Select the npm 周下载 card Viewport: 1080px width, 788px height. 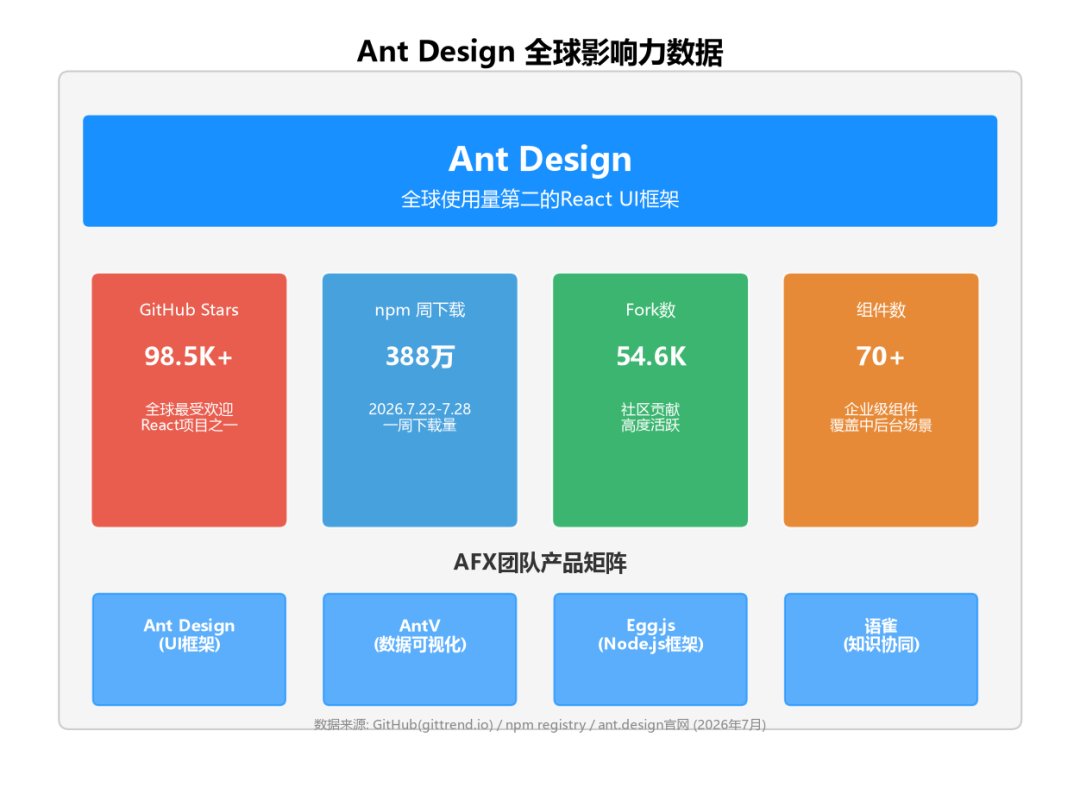(419, 400)
